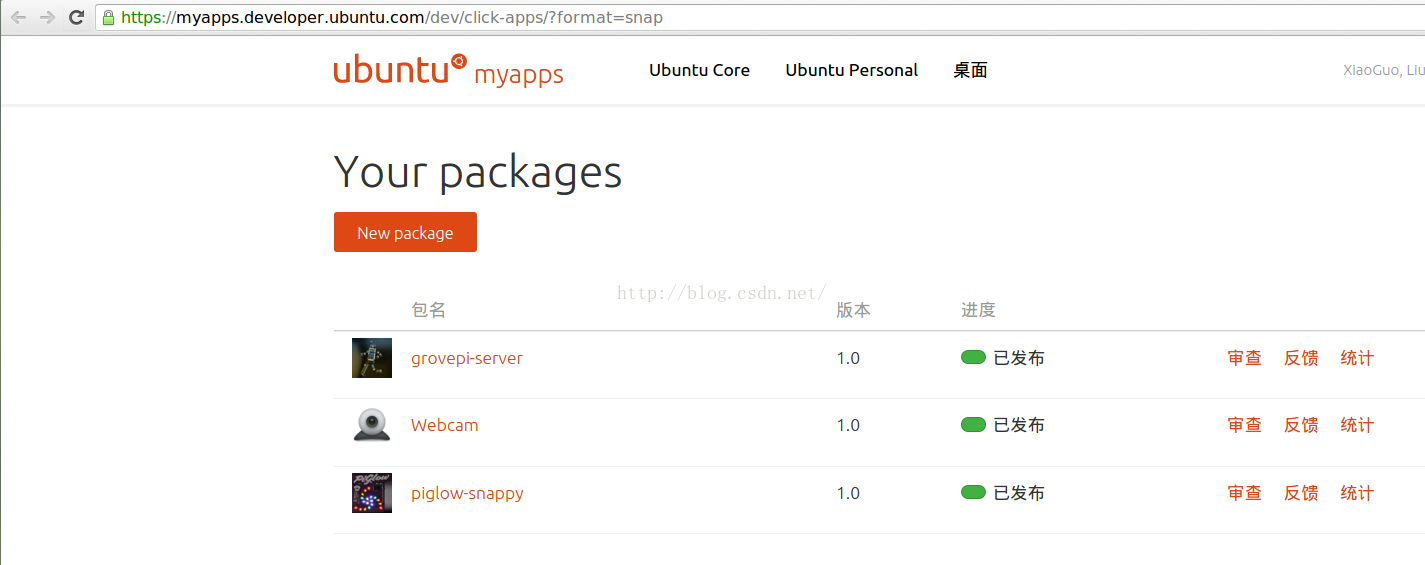
Task: Click version 1.0 in piglow-snappy row
Action: point(848,493)
